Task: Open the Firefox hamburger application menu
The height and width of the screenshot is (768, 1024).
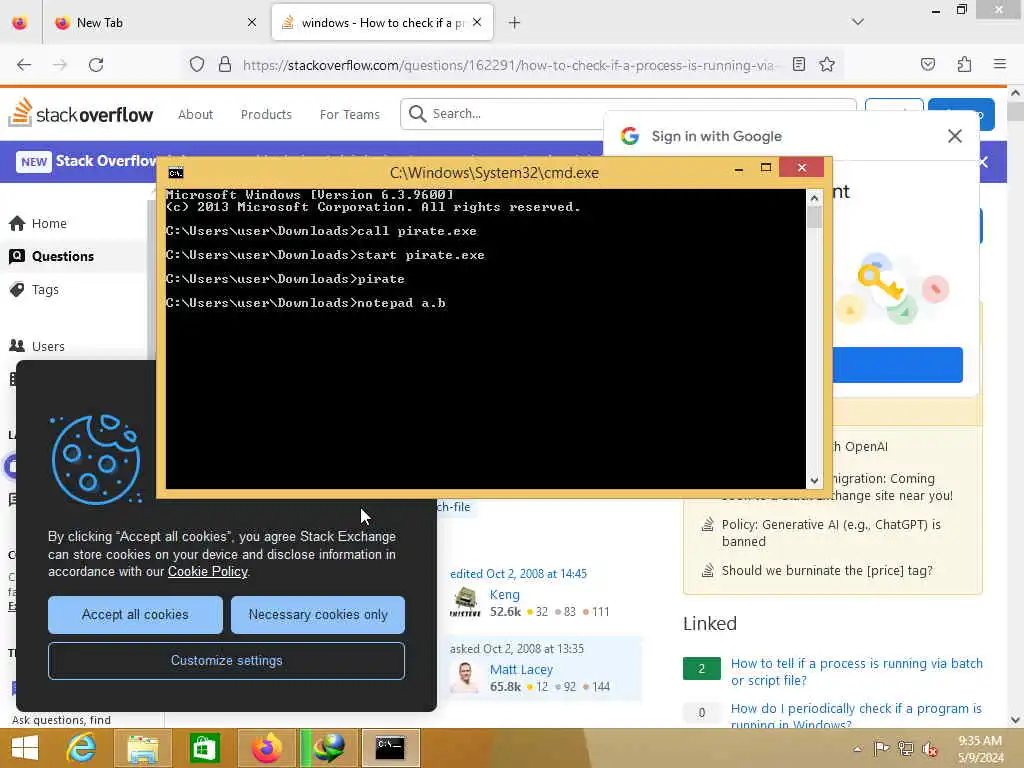Action: pyautogui.click(x=1000, y=64)
